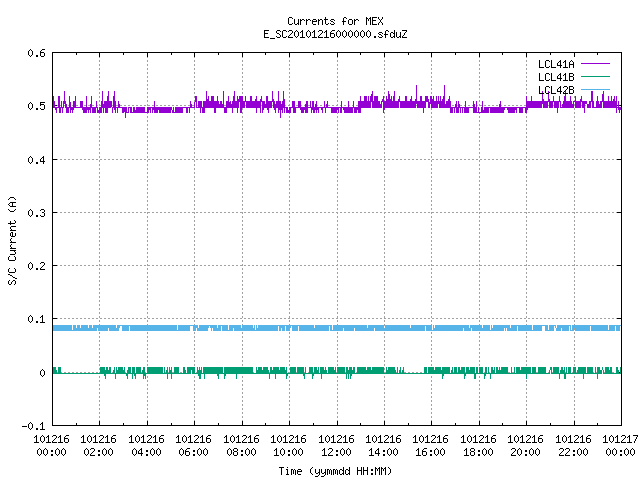The image size is (640, 480).
Task: Click the 101216 14:00 x-axis tick label
Action: pyautogui.click(x=383, y=445)
